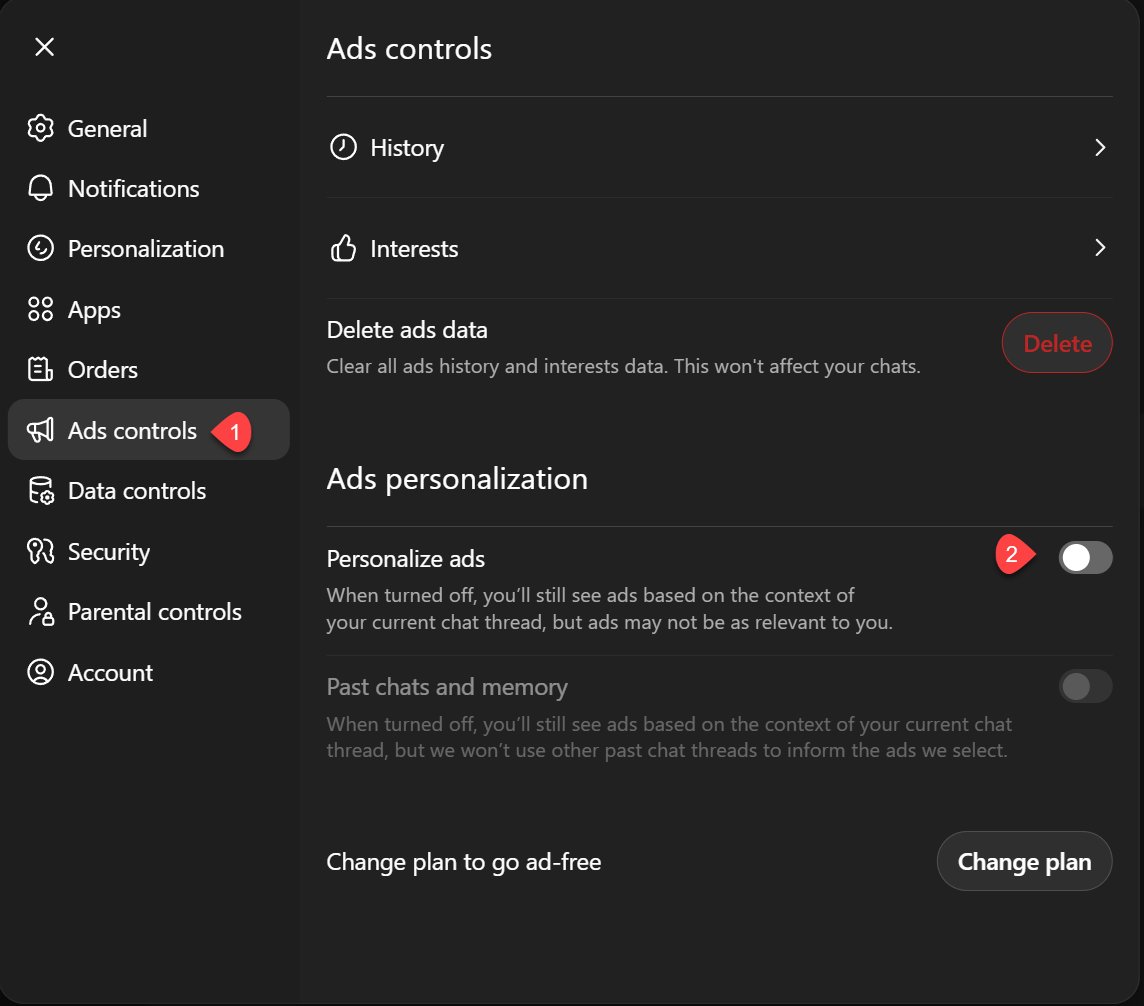Click the Notifications bell icon
Image resolution: width=1144 pixels, height=1006 pixels.
40,188
